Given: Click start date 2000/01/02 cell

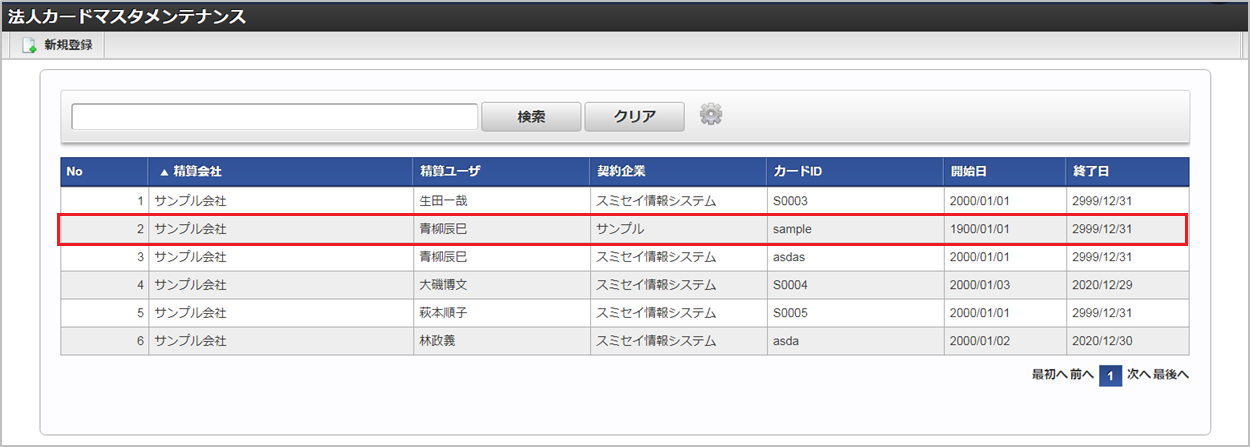Looking at the screenshot, I should coord(1005,341).
